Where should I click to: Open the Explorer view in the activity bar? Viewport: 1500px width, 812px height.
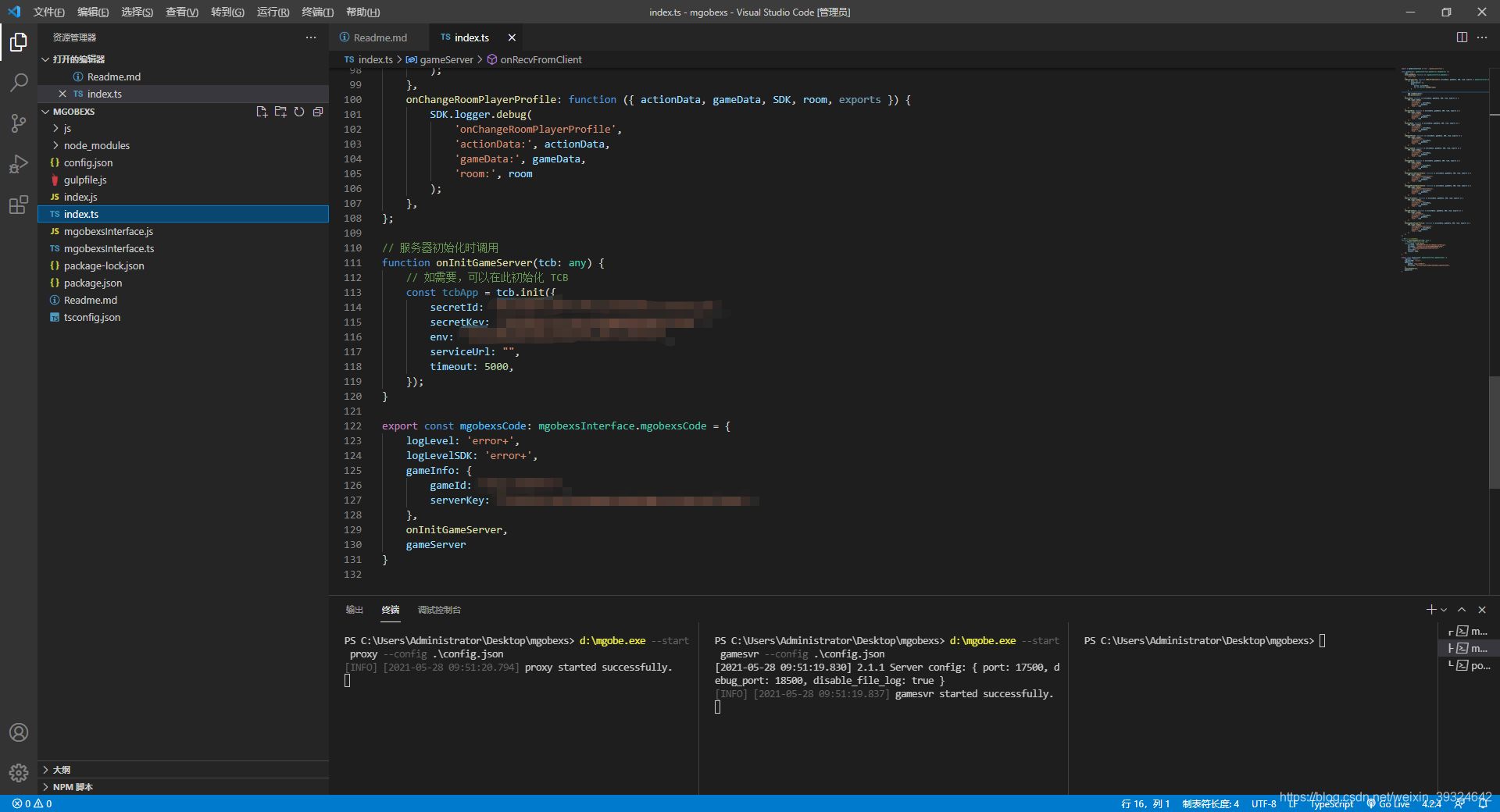(19, 41)
